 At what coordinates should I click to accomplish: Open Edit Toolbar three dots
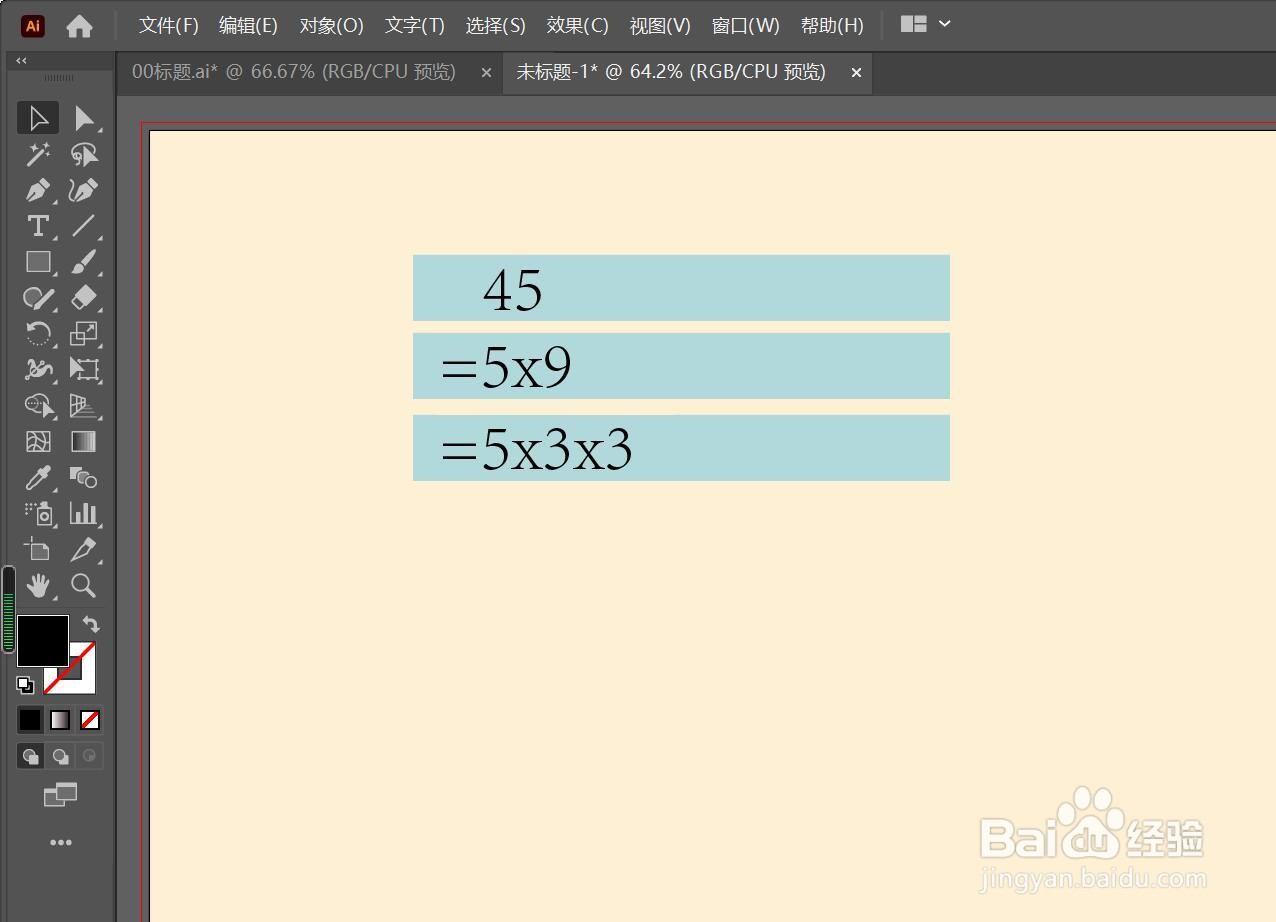[61, 843]
